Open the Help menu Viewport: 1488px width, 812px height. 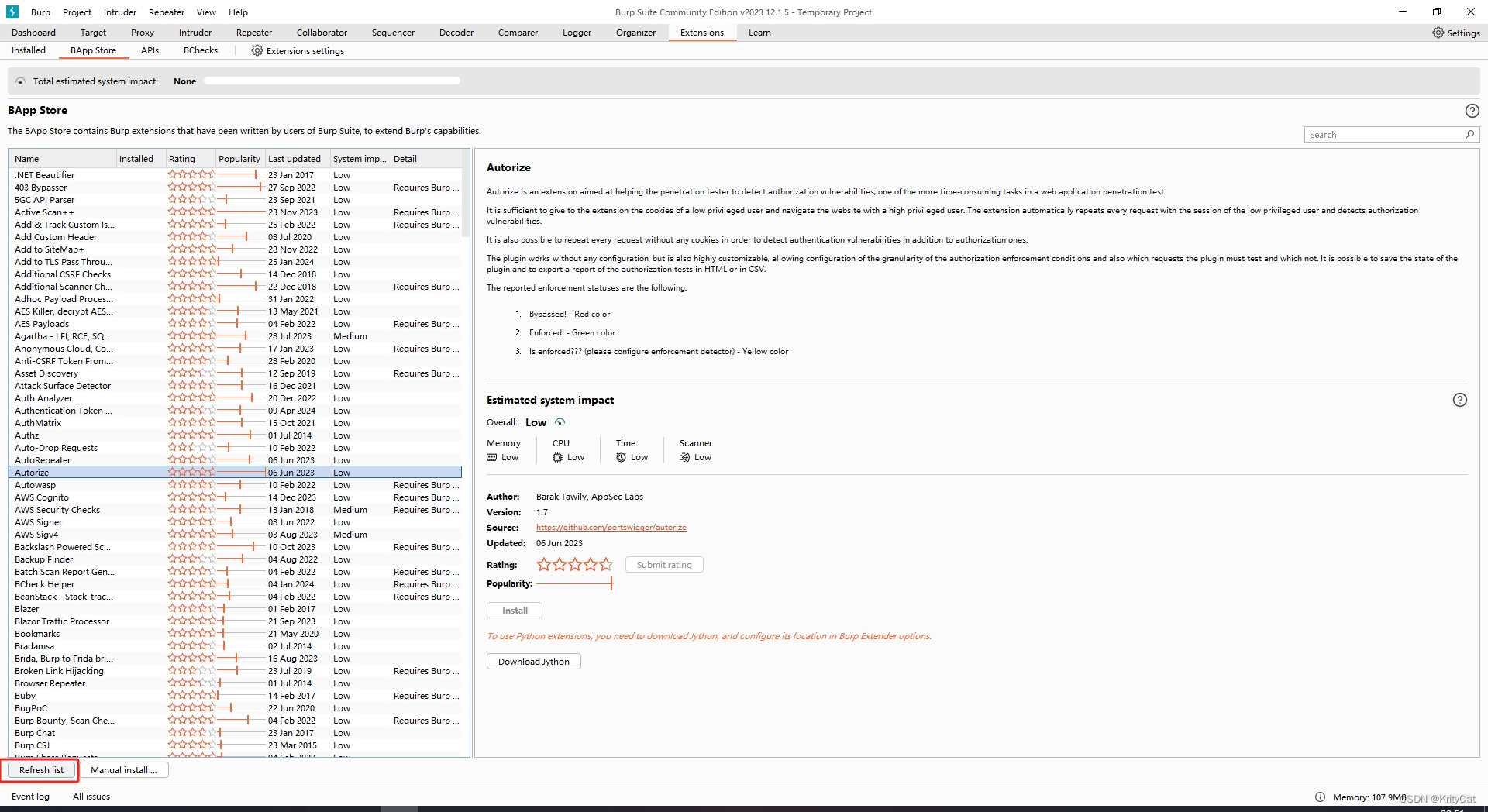pos(239,12)
